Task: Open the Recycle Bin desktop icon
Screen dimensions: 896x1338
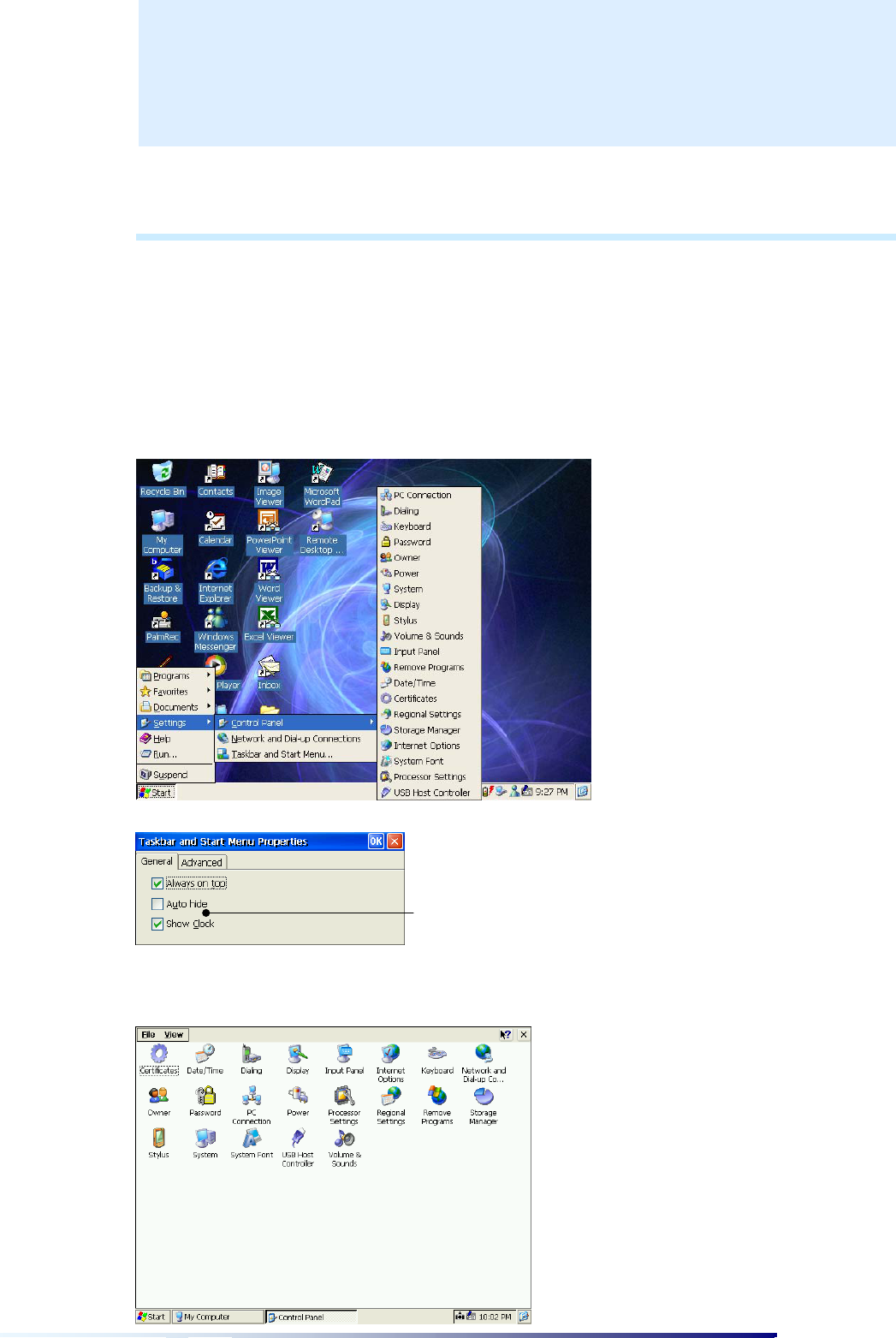Action: pyautogui.click(x=163, y=479)
